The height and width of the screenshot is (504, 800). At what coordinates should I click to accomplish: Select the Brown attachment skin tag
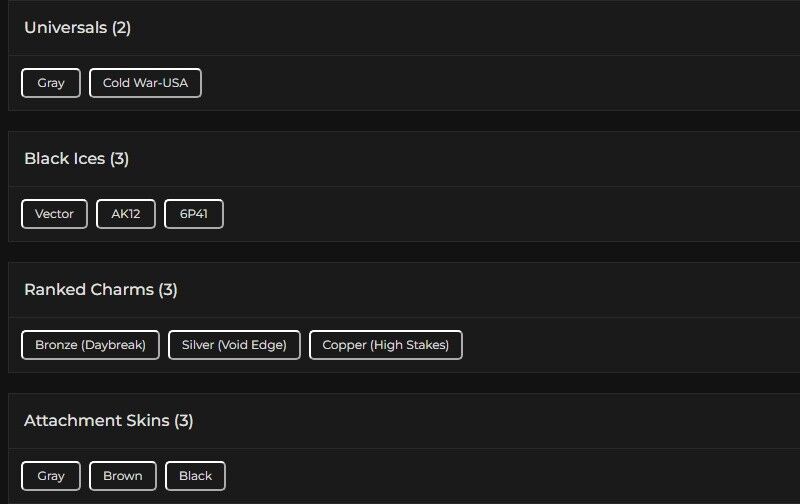tap(123, 476)
